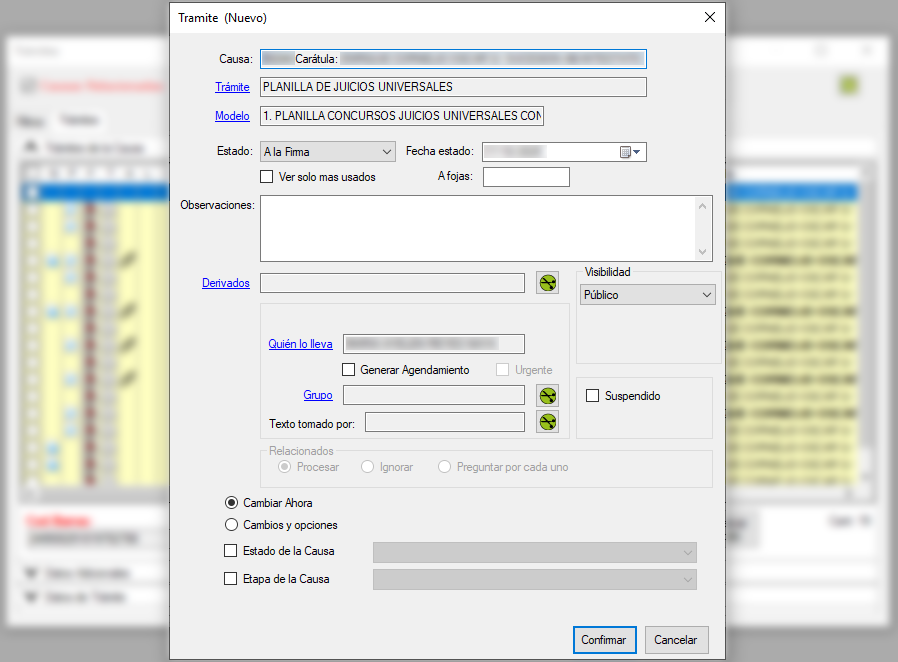Open the calendar icon in Fecha estado
The image size is (898, 662).
(x=626, y=152)
